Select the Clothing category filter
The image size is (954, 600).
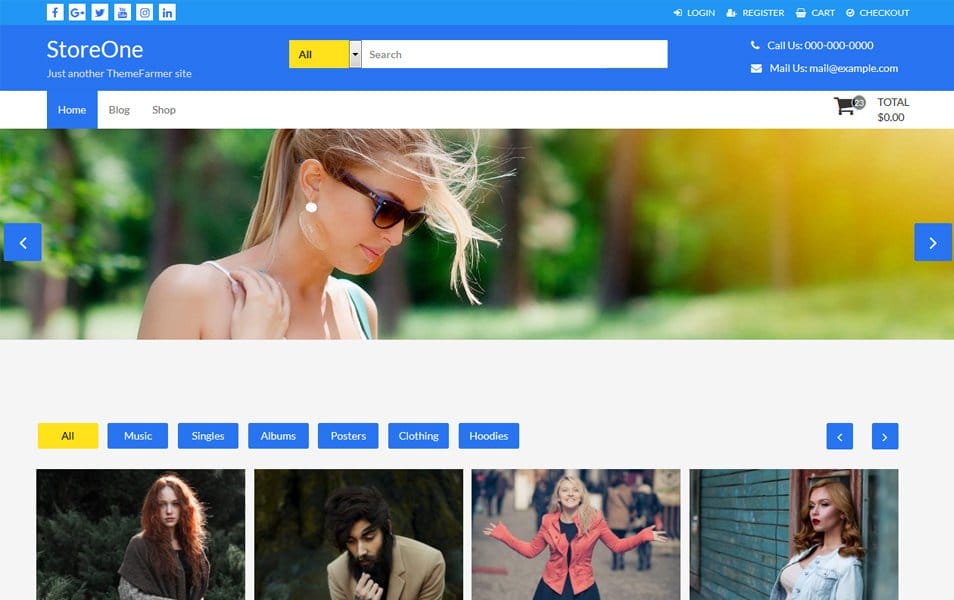tap(418, 435)
